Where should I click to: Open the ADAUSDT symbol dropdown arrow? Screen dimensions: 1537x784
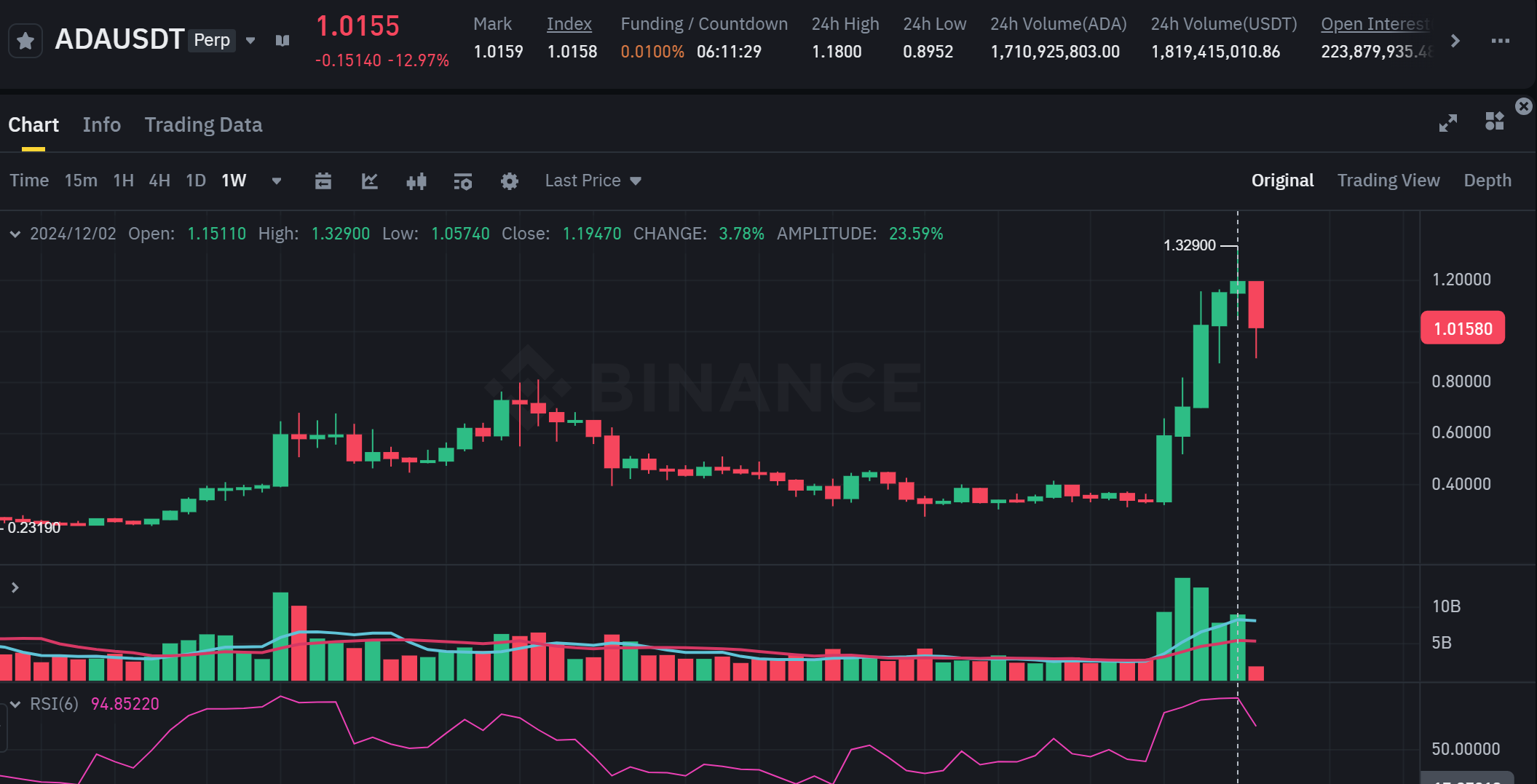(250, 41)
